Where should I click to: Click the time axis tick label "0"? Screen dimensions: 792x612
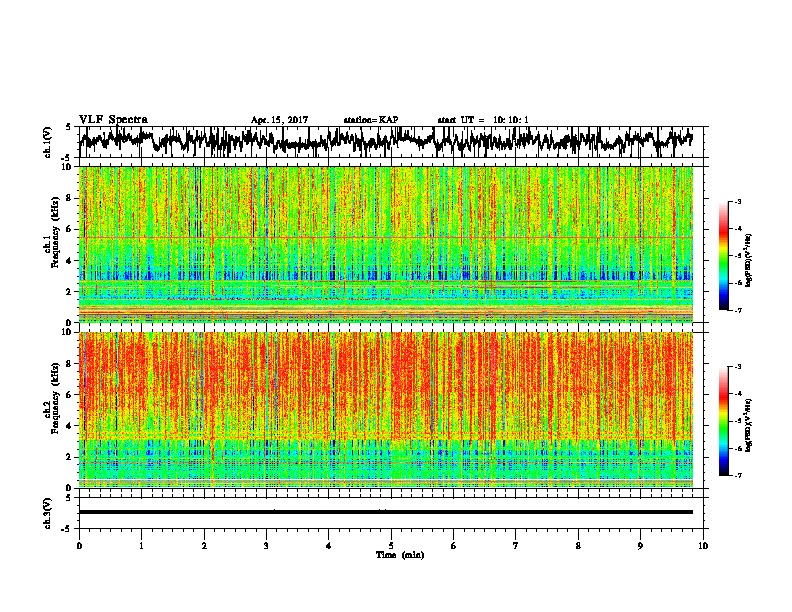tap(79, 546)
